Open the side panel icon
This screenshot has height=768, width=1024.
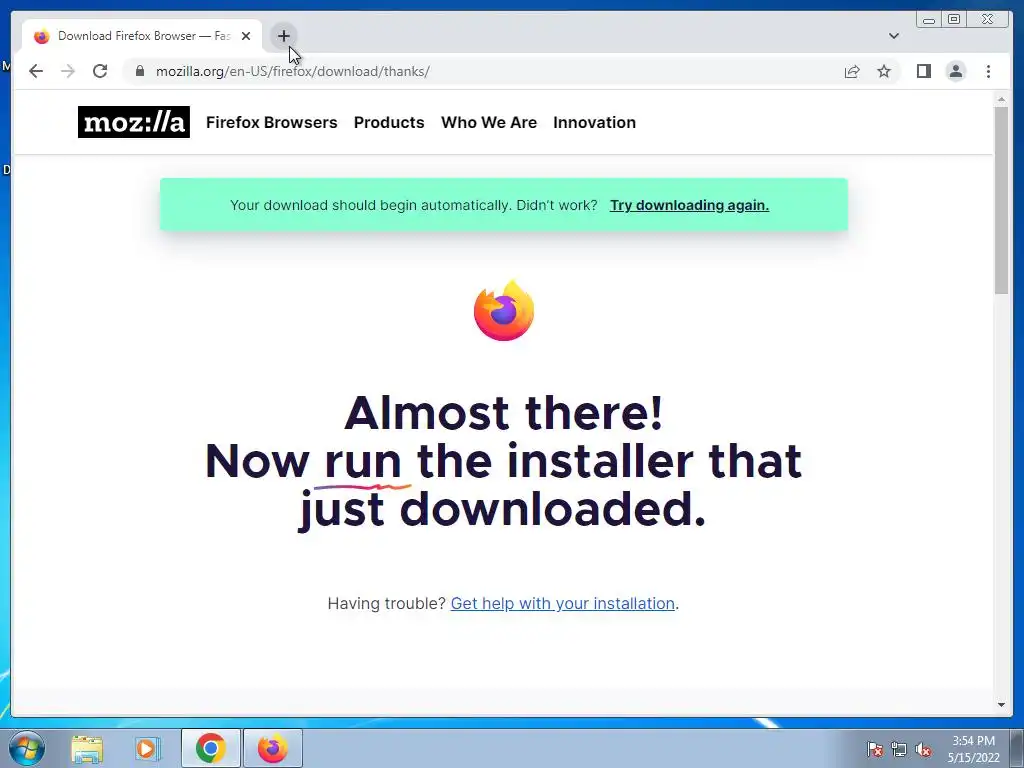(923, 71)
